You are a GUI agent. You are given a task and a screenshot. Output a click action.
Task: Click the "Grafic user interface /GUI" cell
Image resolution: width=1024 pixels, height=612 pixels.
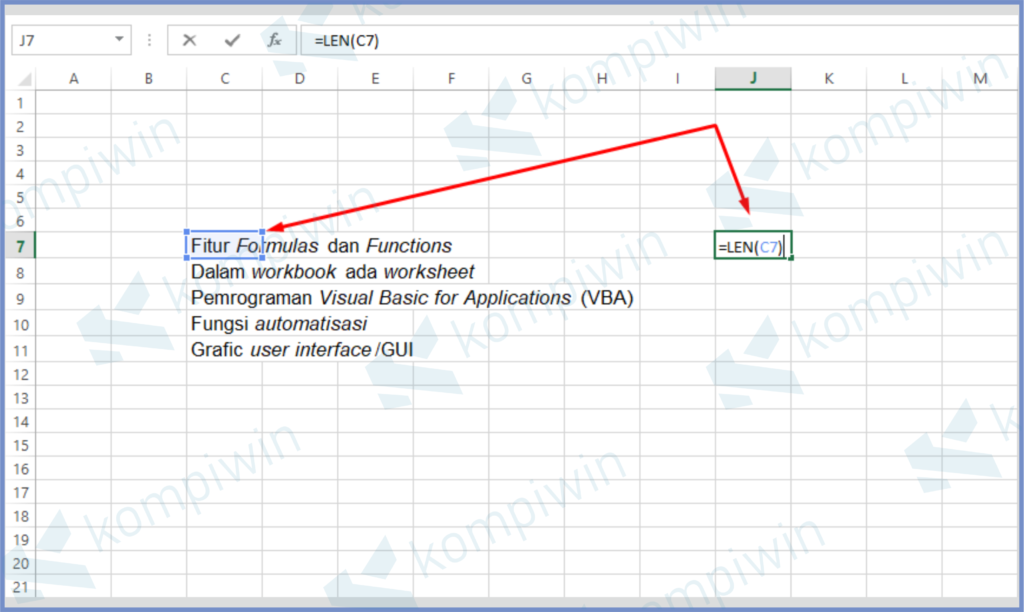tap(224, 350)
